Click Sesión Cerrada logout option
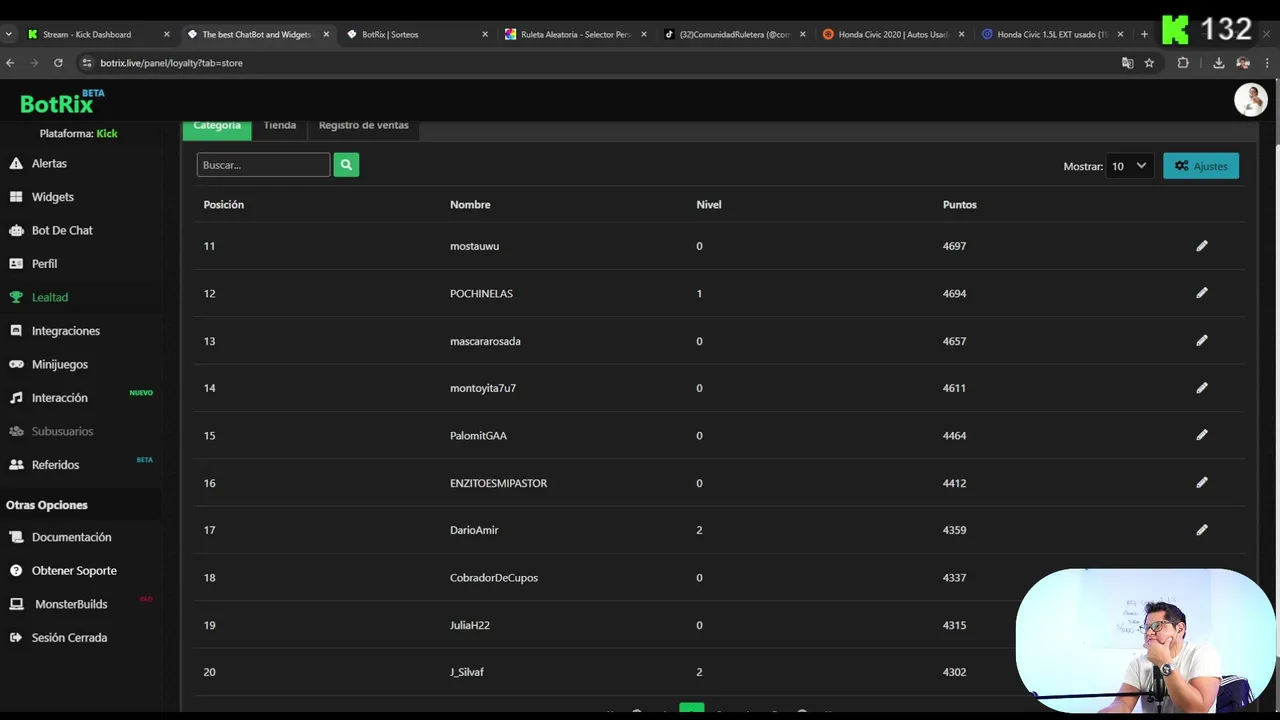This screenshot has height=720, width=1280. click(69, 638)
